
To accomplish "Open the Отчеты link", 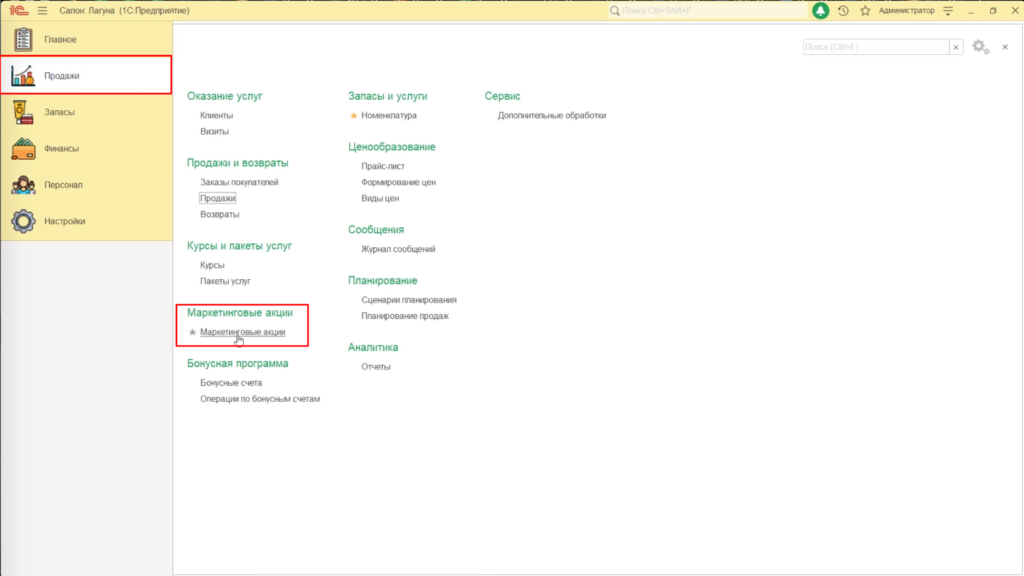I will point(376,366).
